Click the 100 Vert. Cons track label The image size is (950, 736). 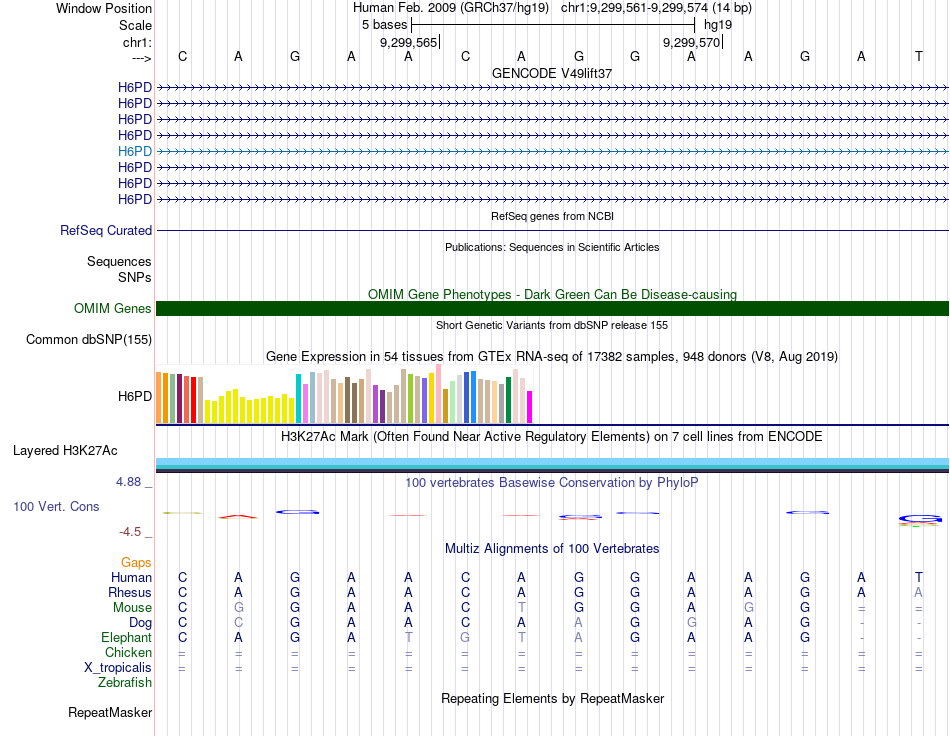click(56, 507)
